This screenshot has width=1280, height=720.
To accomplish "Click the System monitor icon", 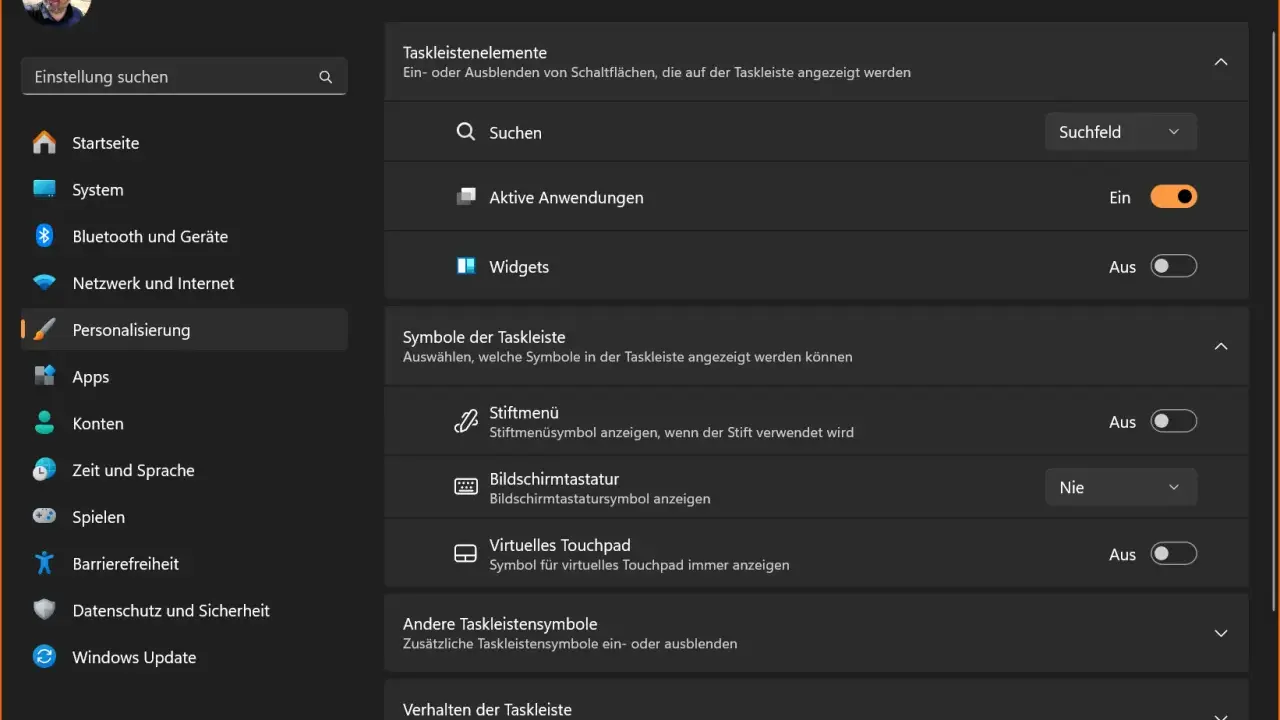I will tap(44, 189).
